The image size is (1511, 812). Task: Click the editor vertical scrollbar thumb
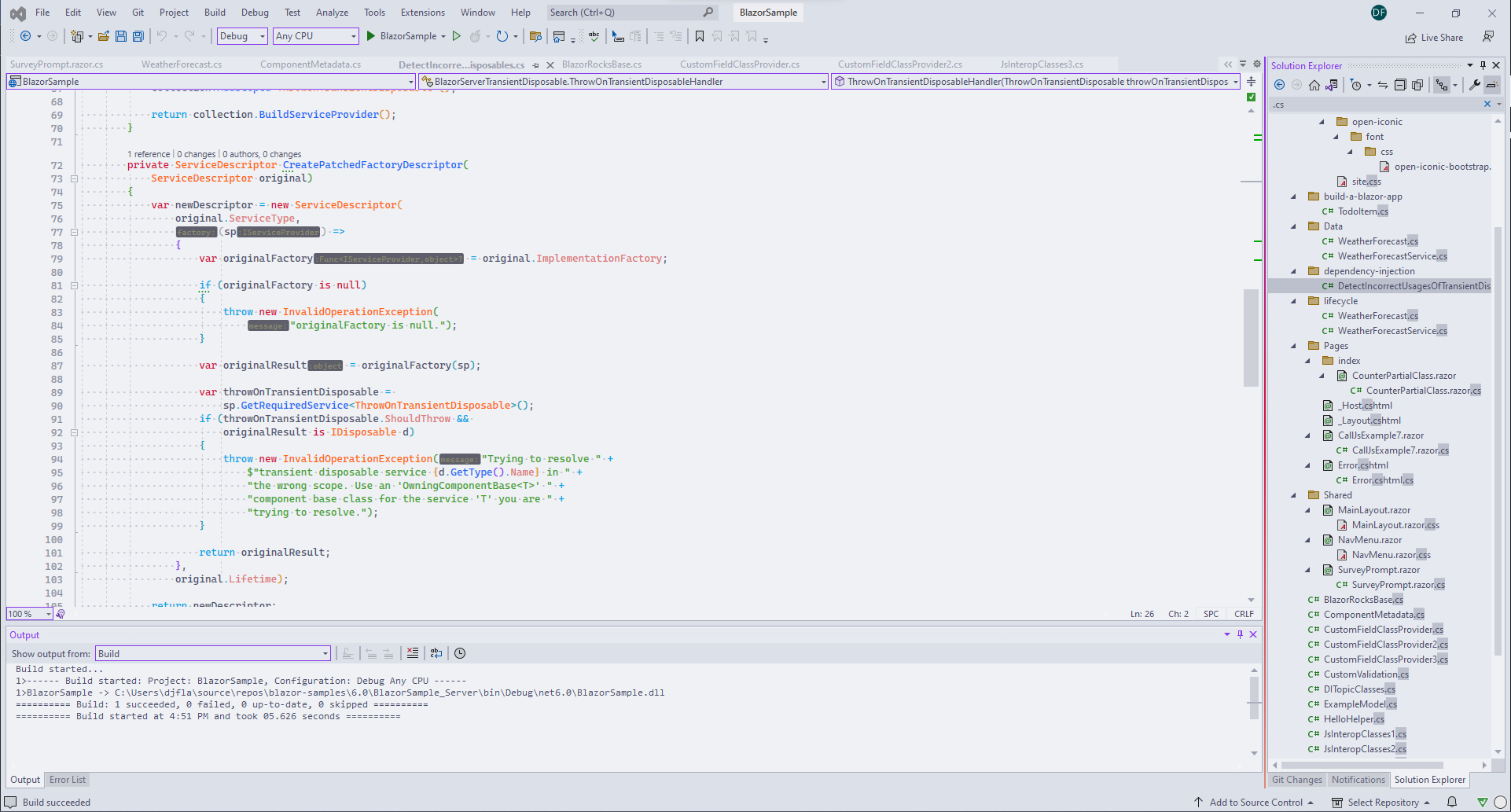click(1251, 337)
